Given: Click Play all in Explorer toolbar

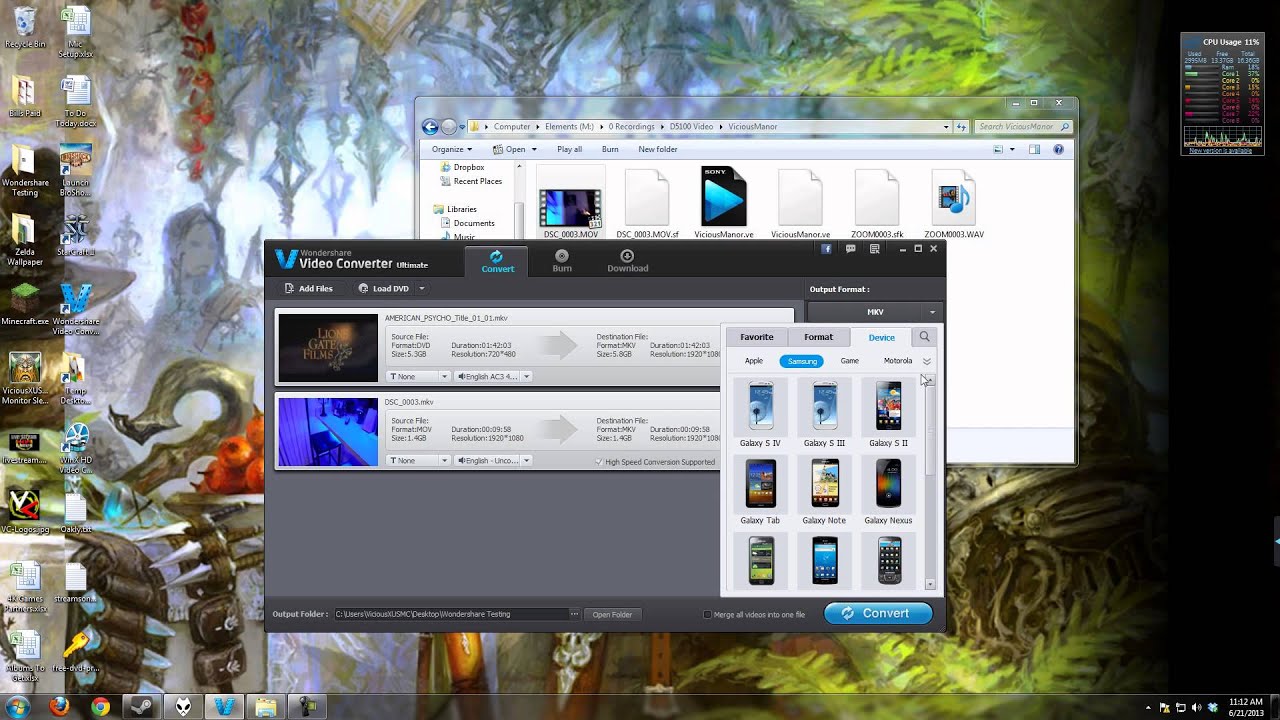Looking at the screenshot, I should pyautogui.click(x=569, y=149).
